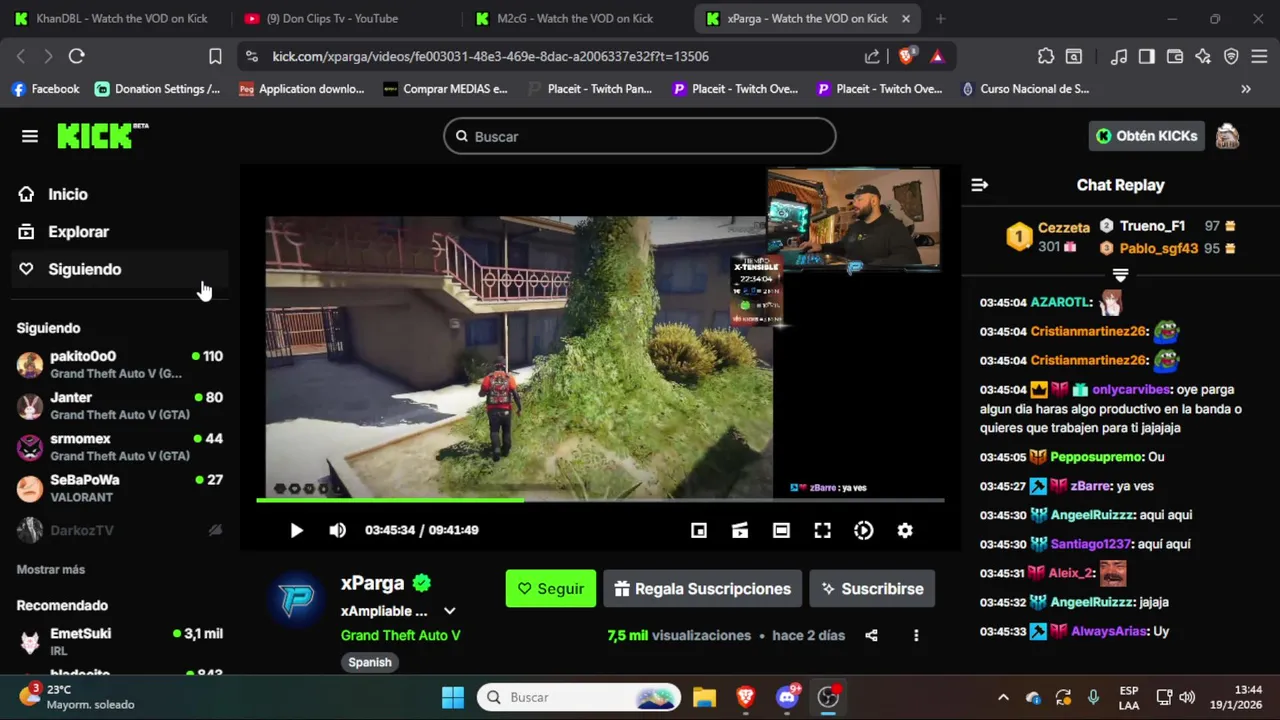This screenshot has height=720, width=1280.
Task: Open player settings gear
Action: pos(905,531)
